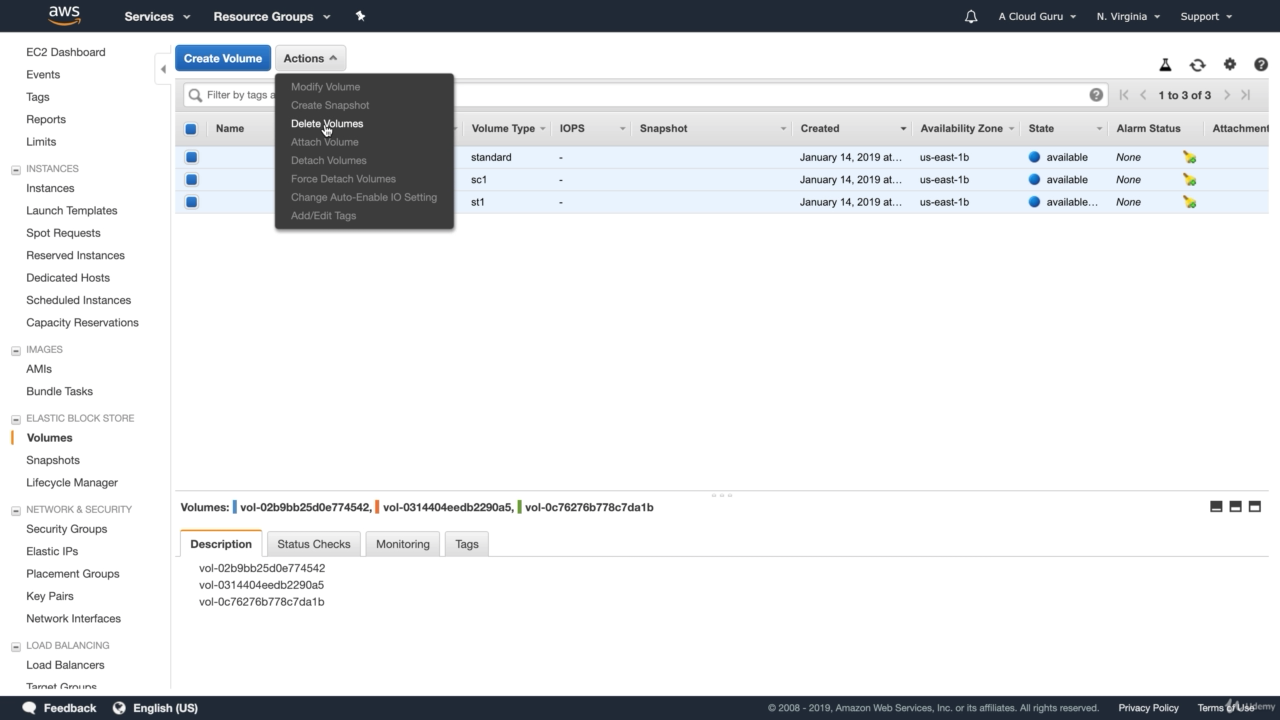Check the select-all volumes checkbox

coord(190,128)
